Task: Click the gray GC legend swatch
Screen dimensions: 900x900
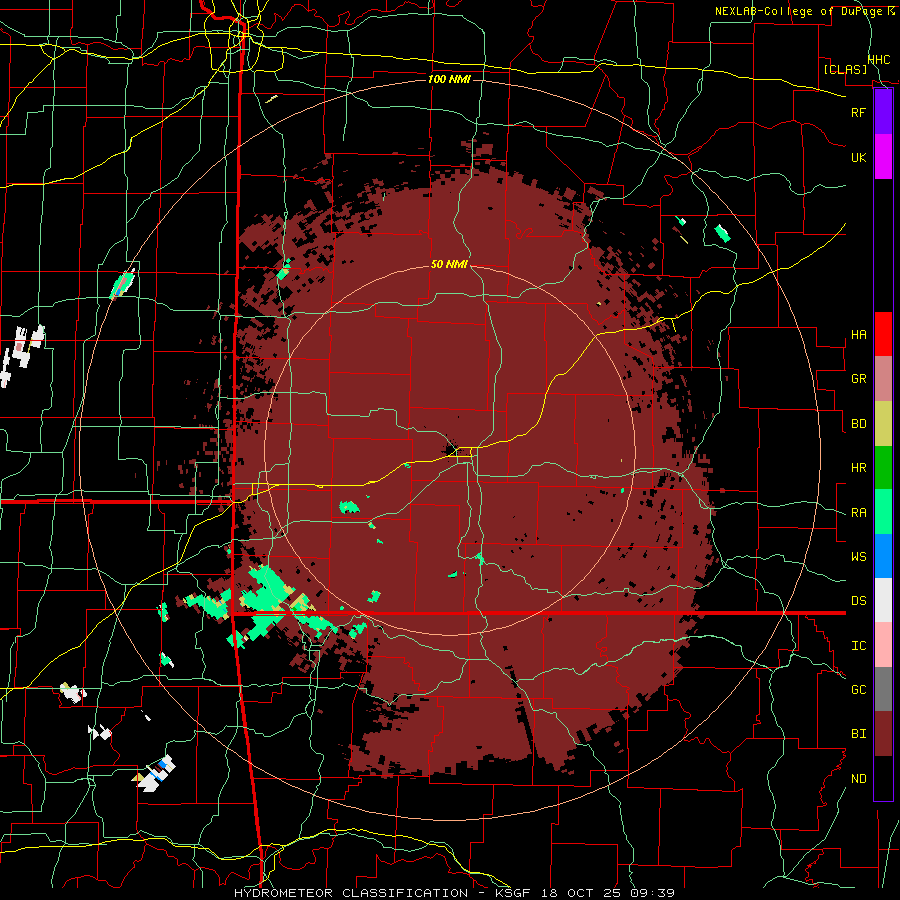Action: 883,689
